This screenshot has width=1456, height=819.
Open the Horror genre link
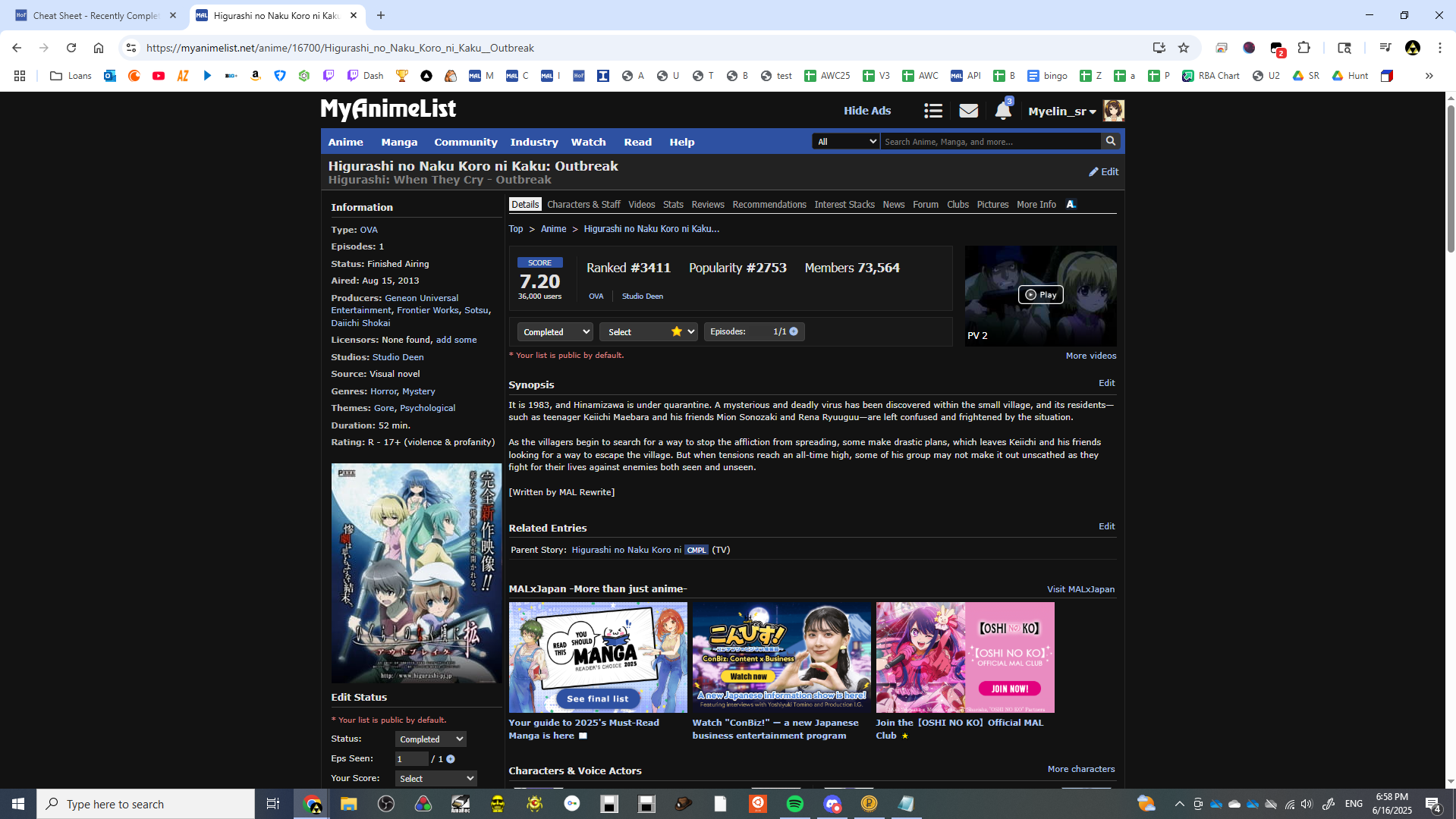point(383,391)
